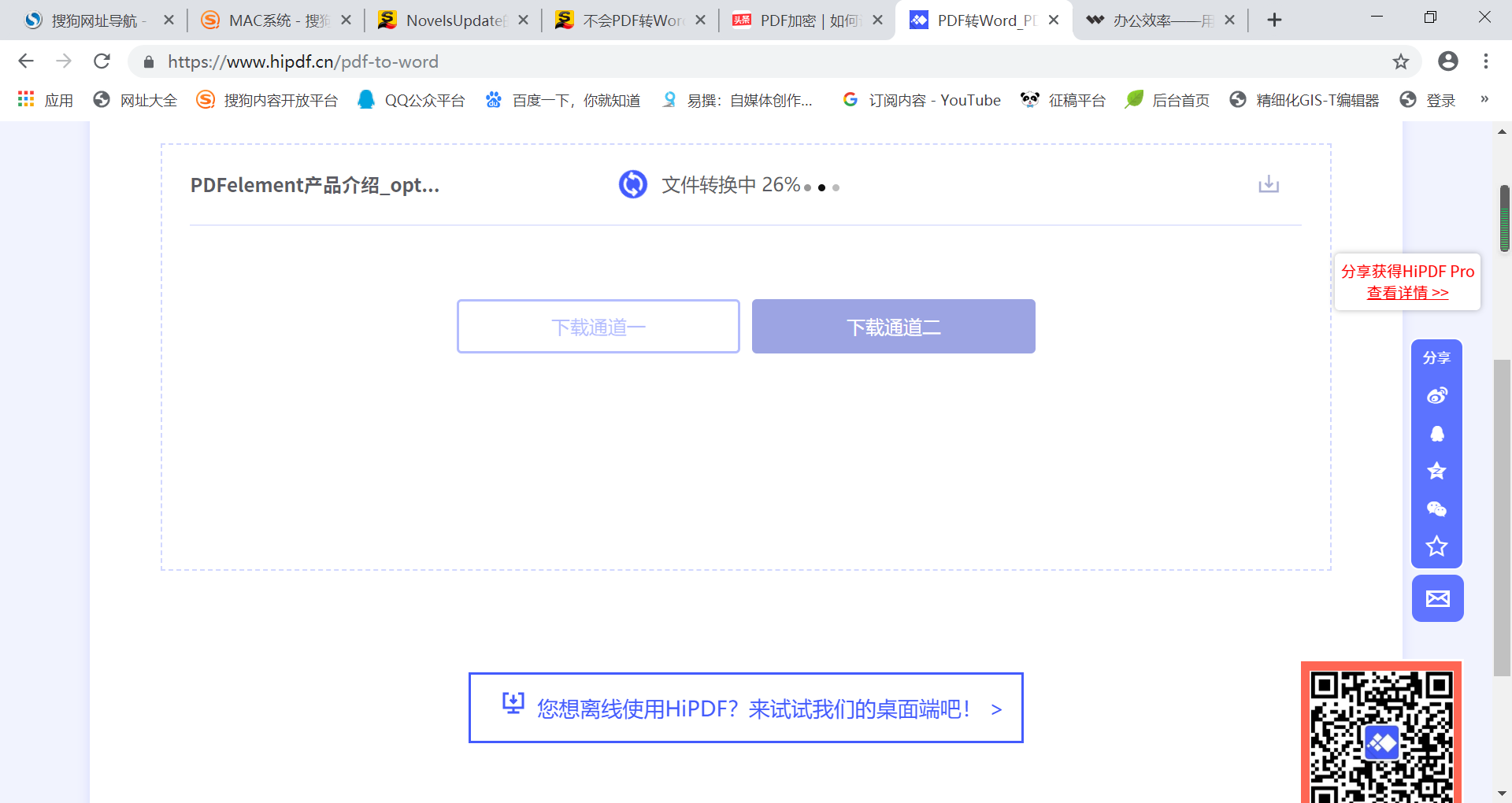Reload the current page
Image resolution: width=1512 pixels, height=803 pixels.
[102, 61]
